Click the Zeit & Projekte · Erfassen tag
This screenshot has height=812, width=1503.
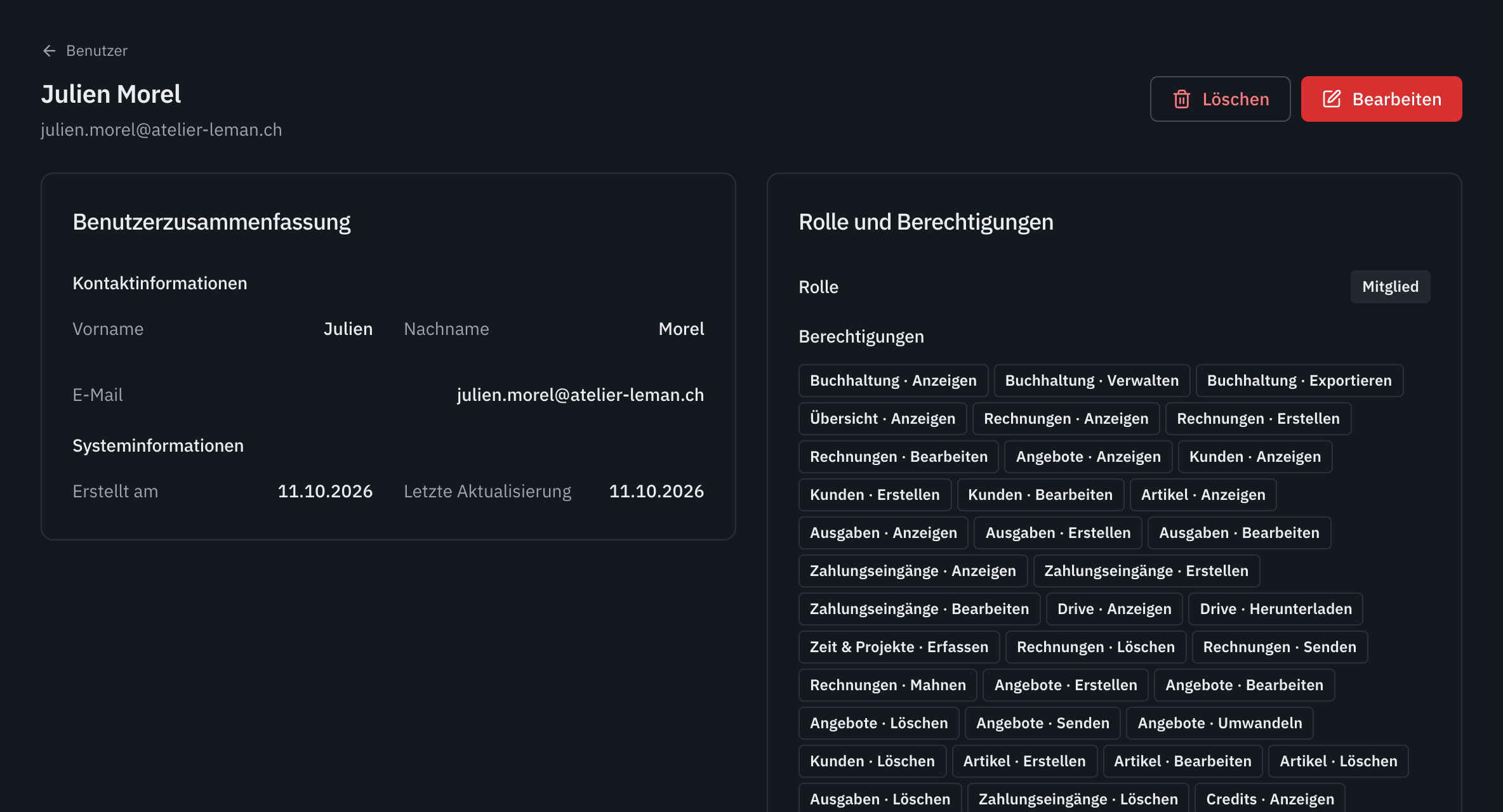(899, 647)
